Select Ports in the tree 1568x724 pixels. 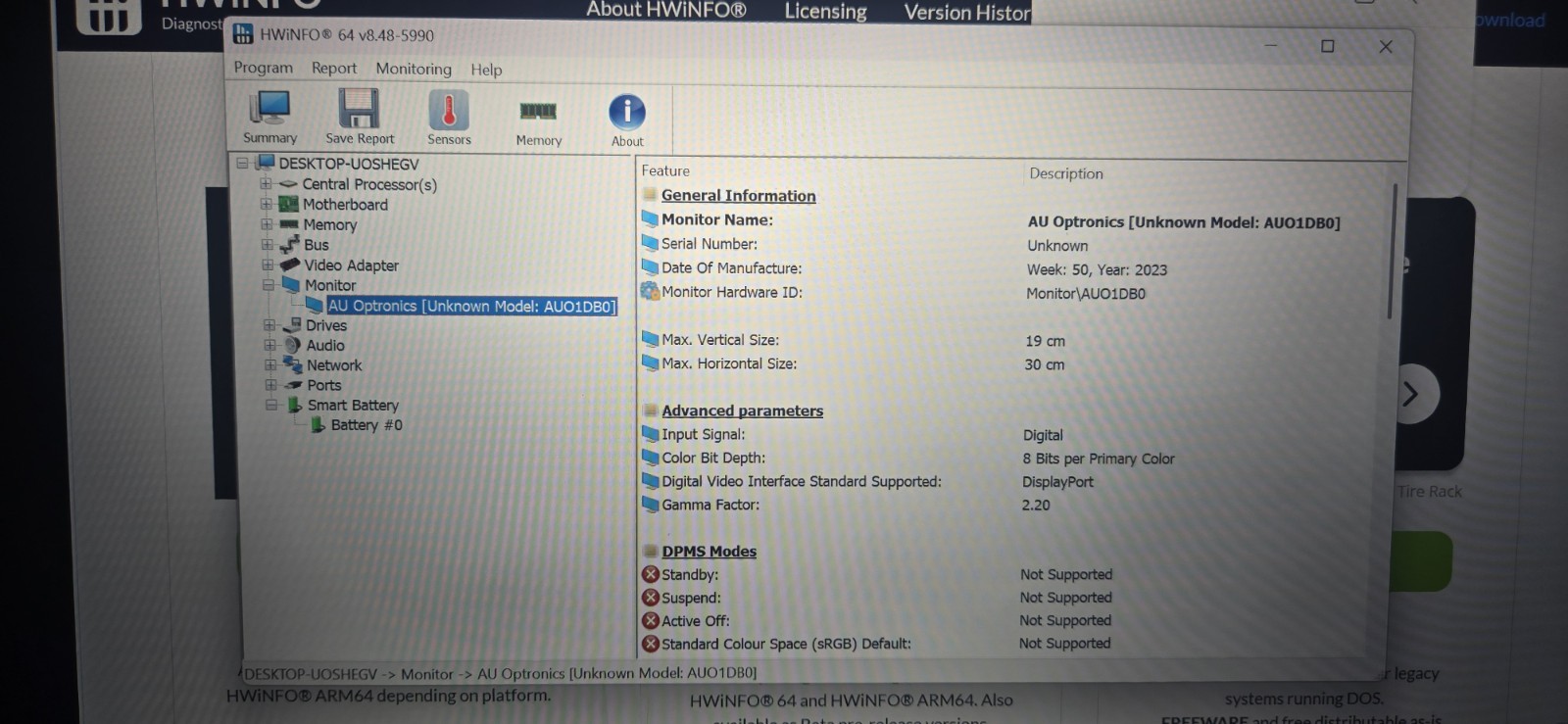(x=324, y=385)
